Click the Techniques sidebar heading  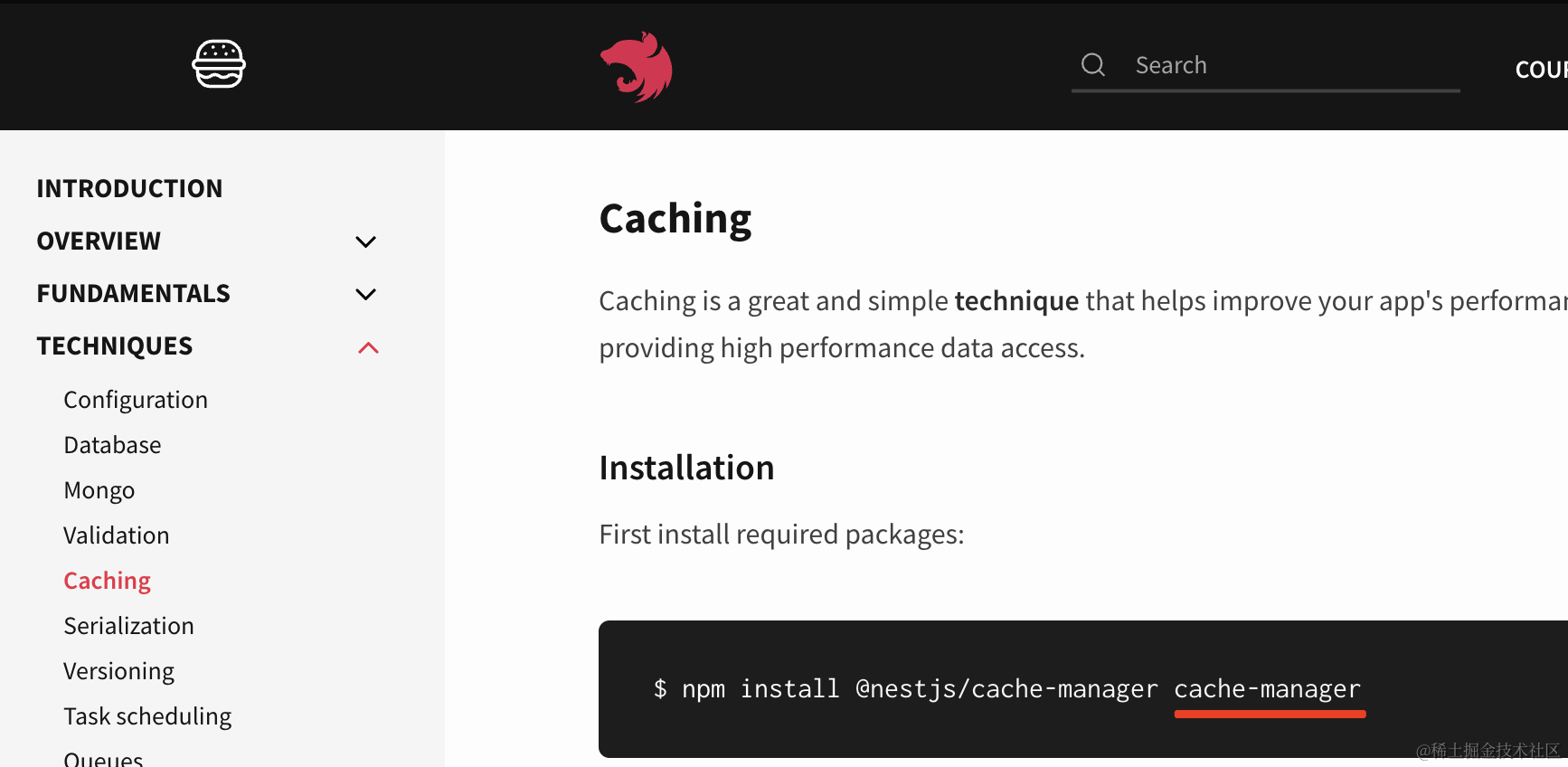click(x=115, y=346)
